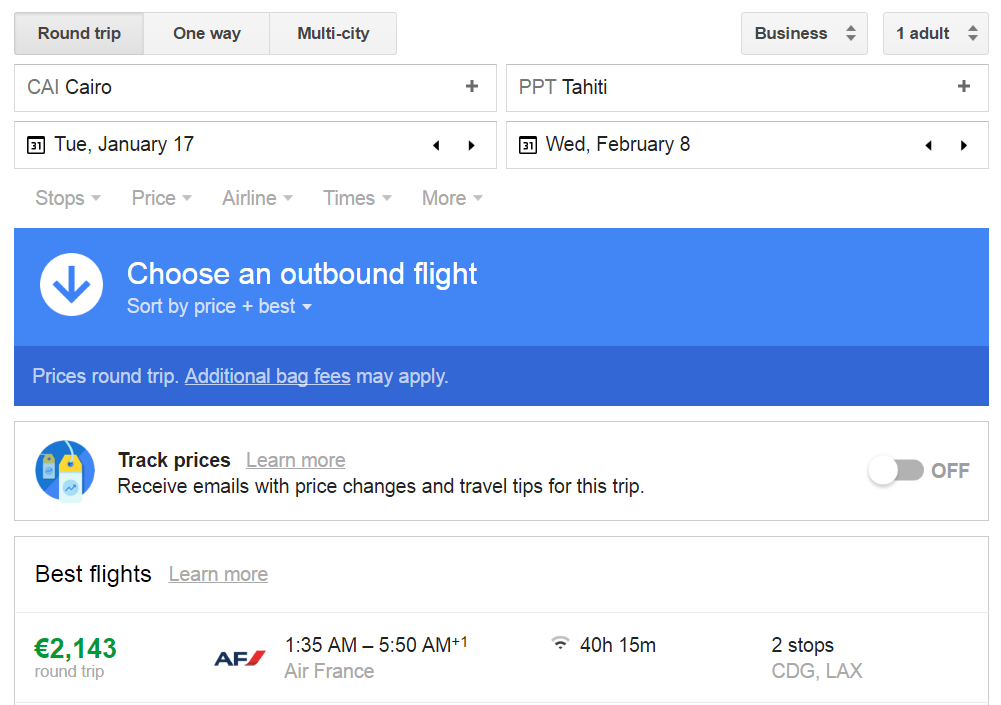The height and width of the screenshot is (705, 1001).
Task: Open the 1 adult passengers dropdown
Action: (936, 33)
